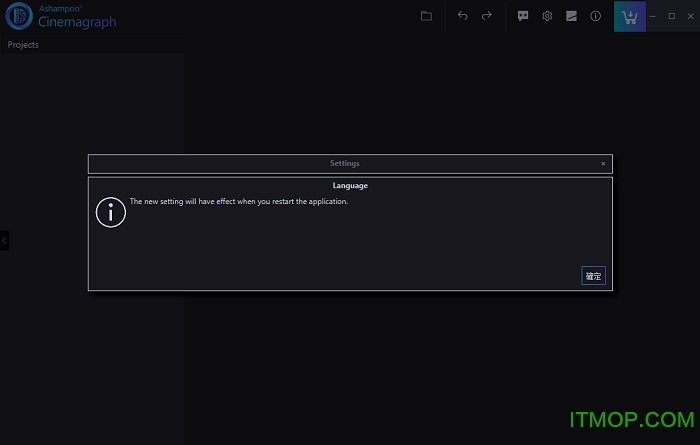Click the skin/theme icon in the toolbar
700x445 pixels.
[x=571, y=16]
